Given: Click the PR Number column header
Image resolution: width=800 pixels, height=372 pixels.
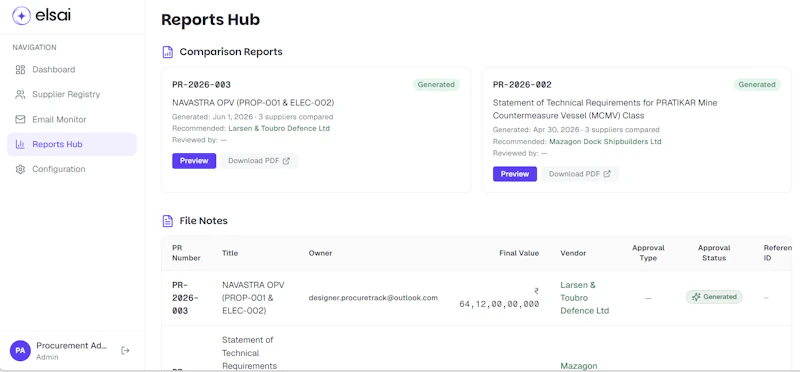Looking at the screenshot, I should point(186,253).
